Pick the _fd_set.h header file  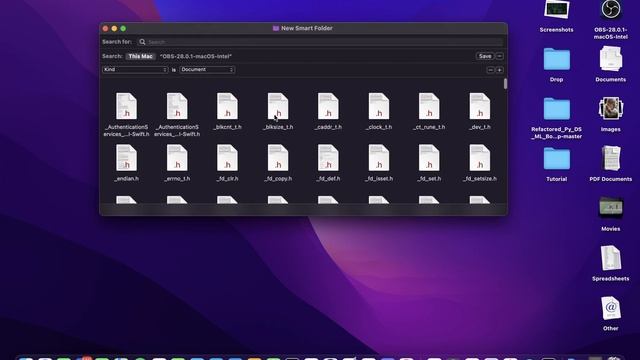point(429,158)
